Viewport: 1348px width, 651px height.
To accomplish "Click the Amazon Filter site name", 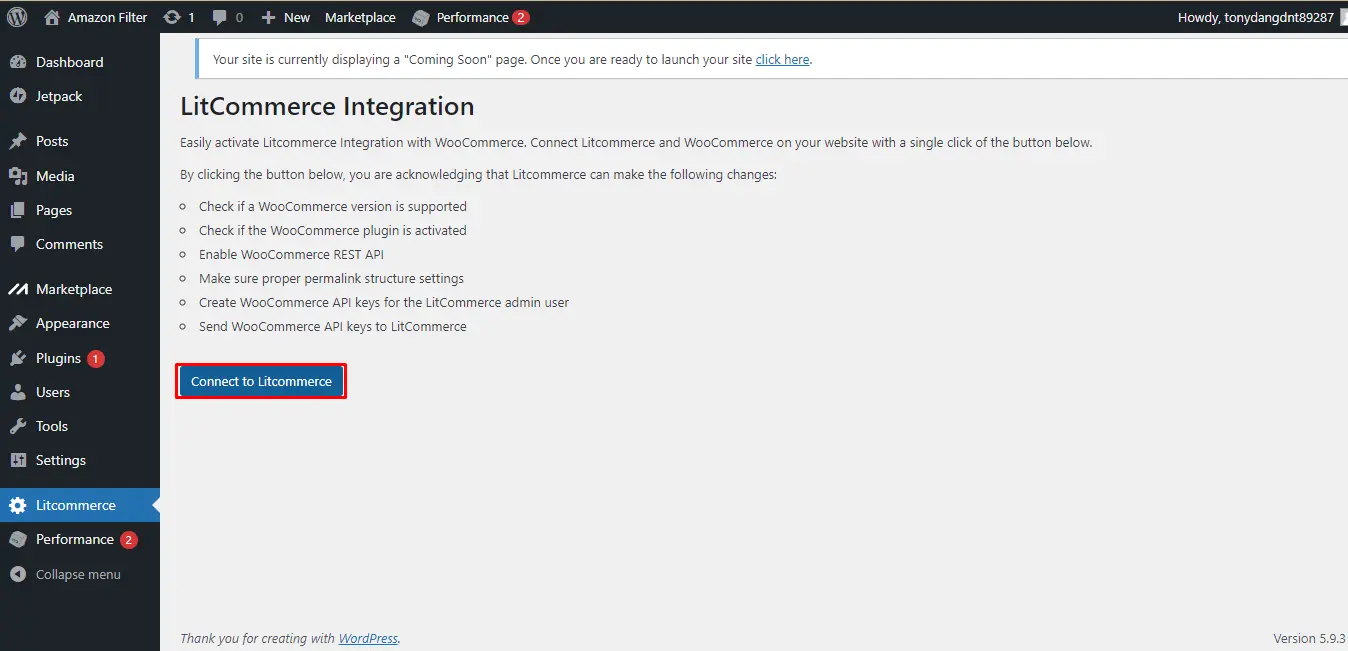I will tap(108, 17).
